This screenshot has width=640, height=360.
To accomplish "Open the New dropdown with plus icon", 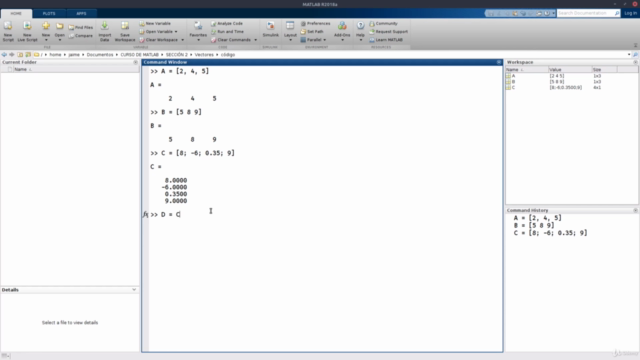I will (x=46, y=31).
